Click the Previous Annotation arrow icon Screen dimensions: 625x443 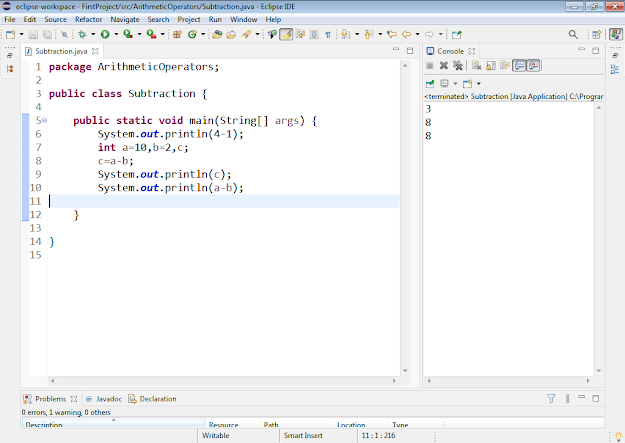(369, 35)
